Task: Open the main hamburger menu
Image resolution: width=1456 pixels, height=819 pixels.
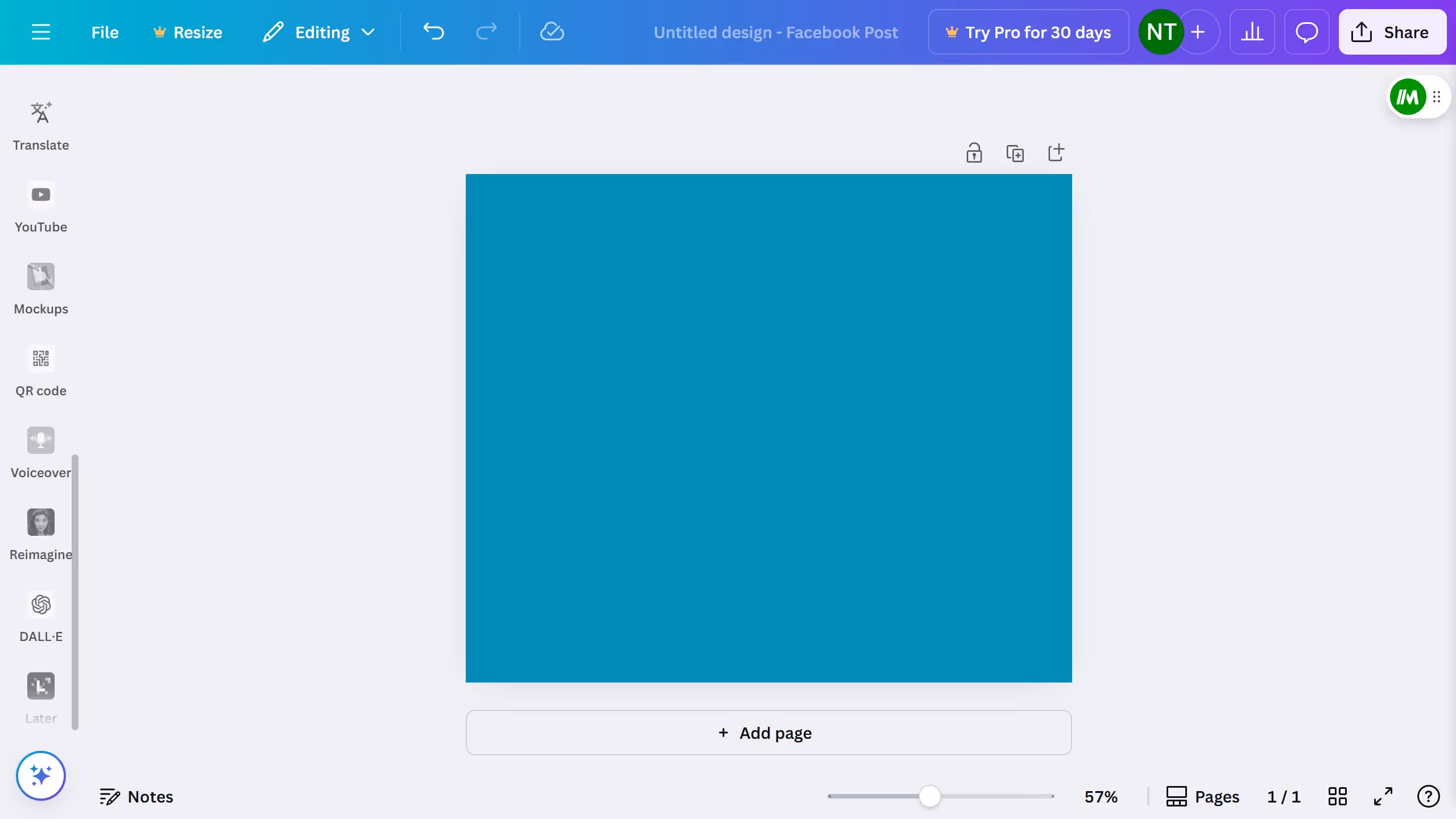Action: pyautogui.click(x=41, y=32)
